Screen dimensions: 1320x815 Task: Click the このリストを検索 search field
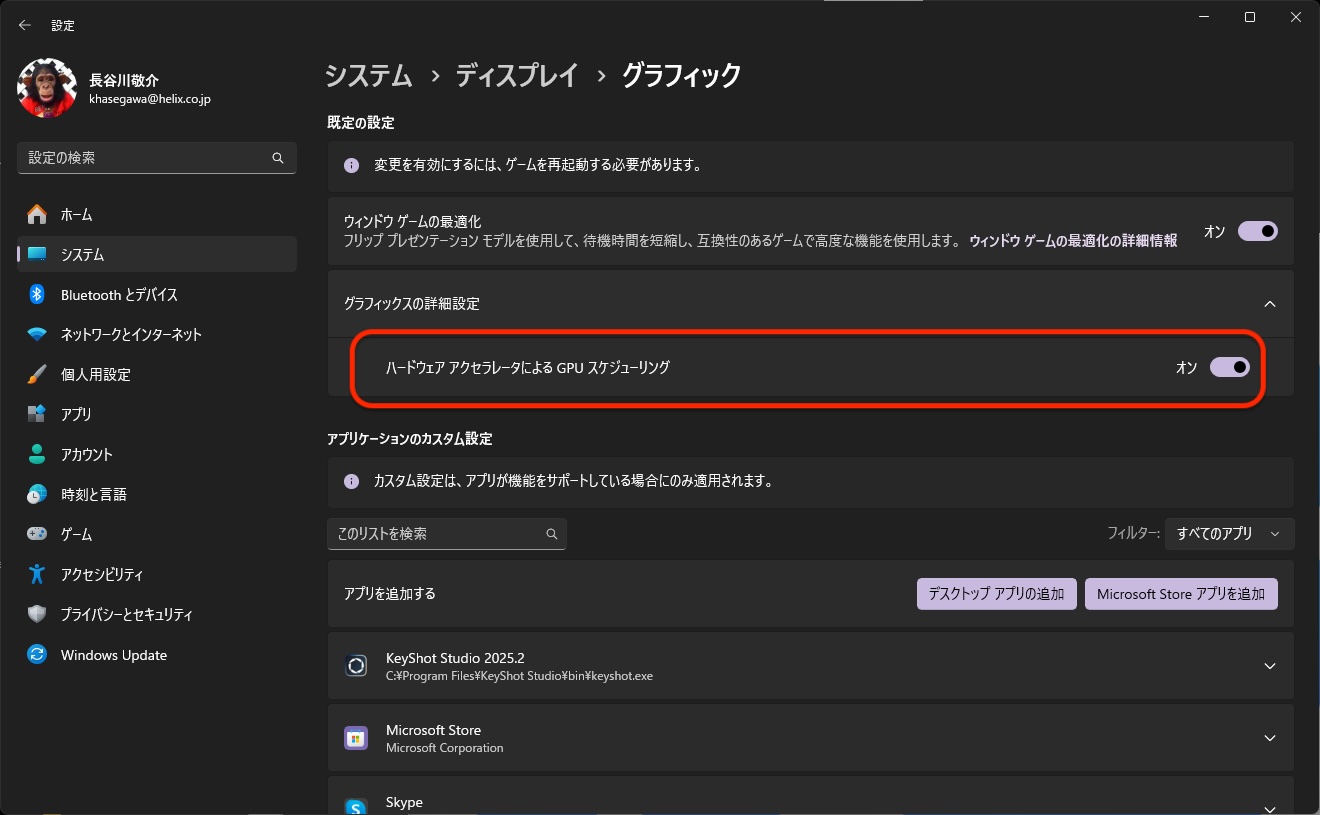(436, 534)
